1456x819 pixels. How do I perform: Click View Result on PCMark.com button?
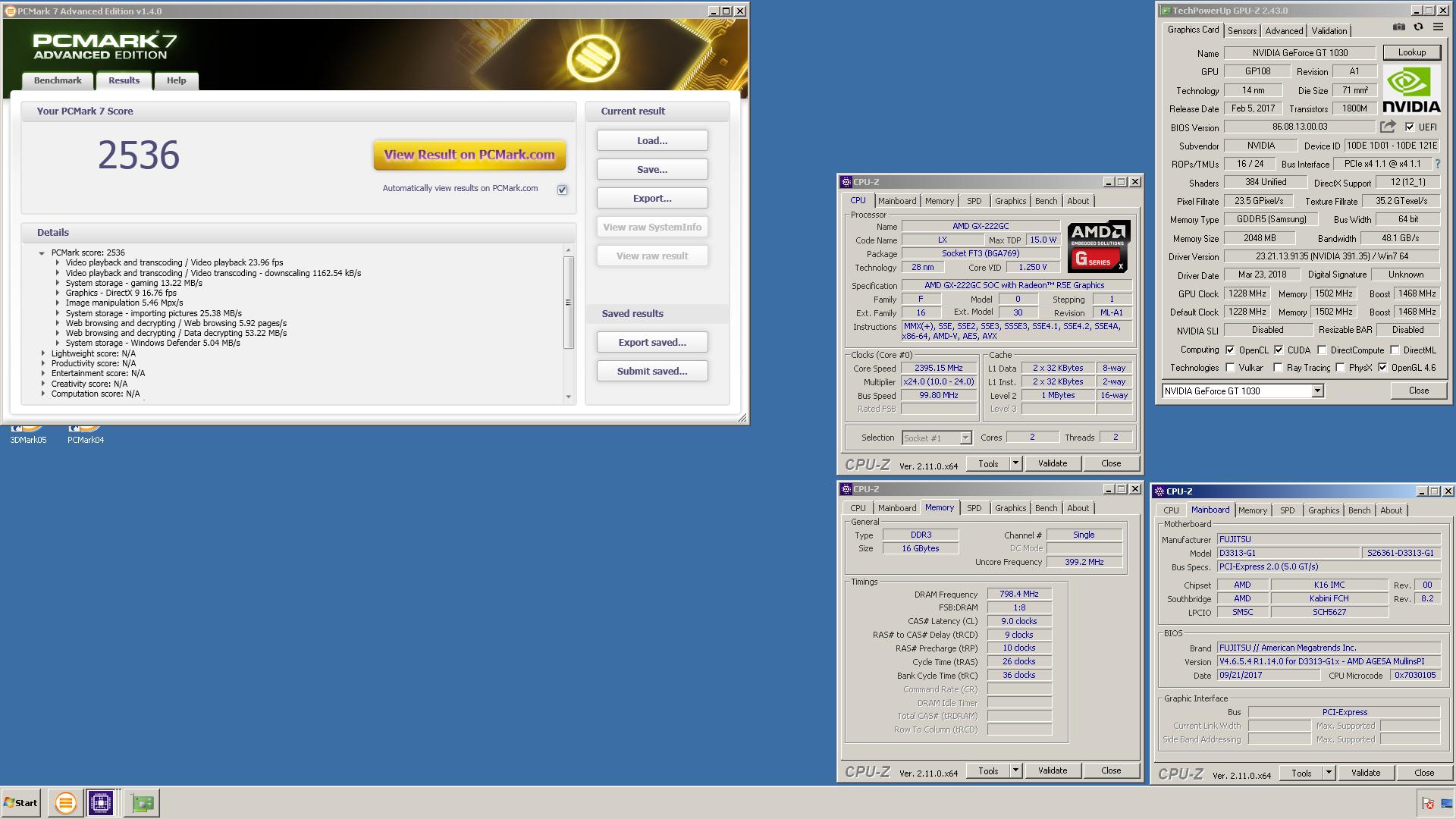(x=469, y=155)
